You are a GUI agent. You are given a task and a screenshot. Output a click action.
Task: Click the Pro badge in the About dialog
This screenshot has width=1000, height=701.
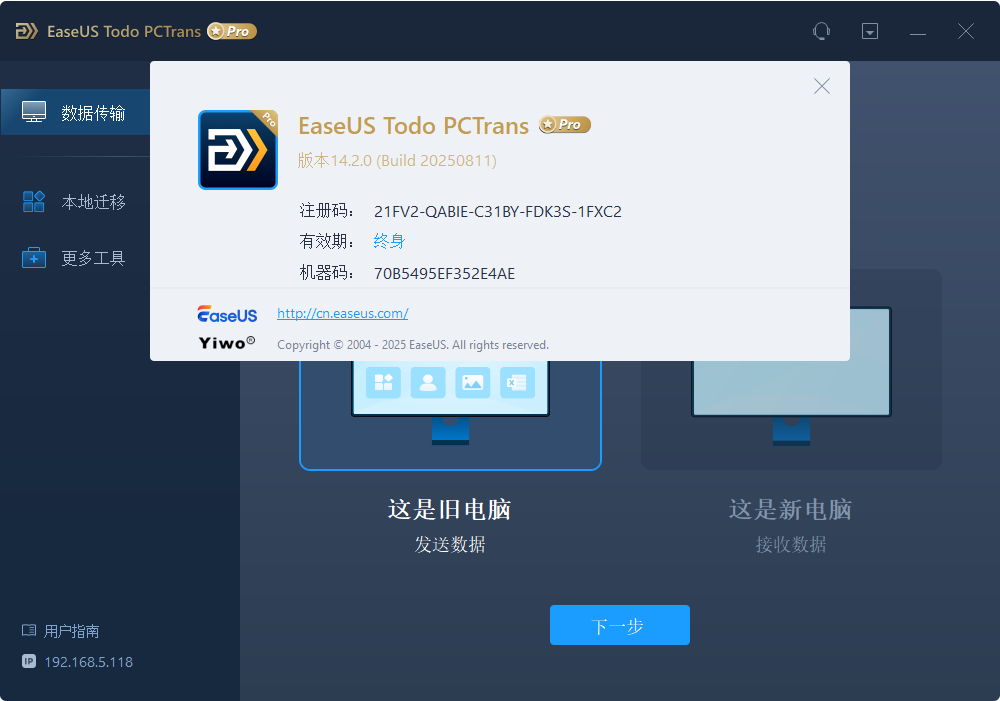[564, 124]
